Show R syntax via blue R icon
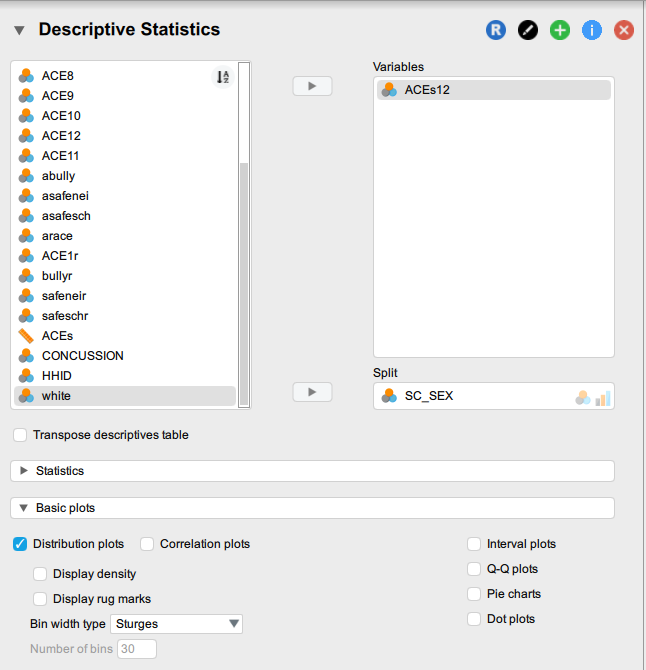The width and height of the screenshot is (646, 670). [496, 30]
